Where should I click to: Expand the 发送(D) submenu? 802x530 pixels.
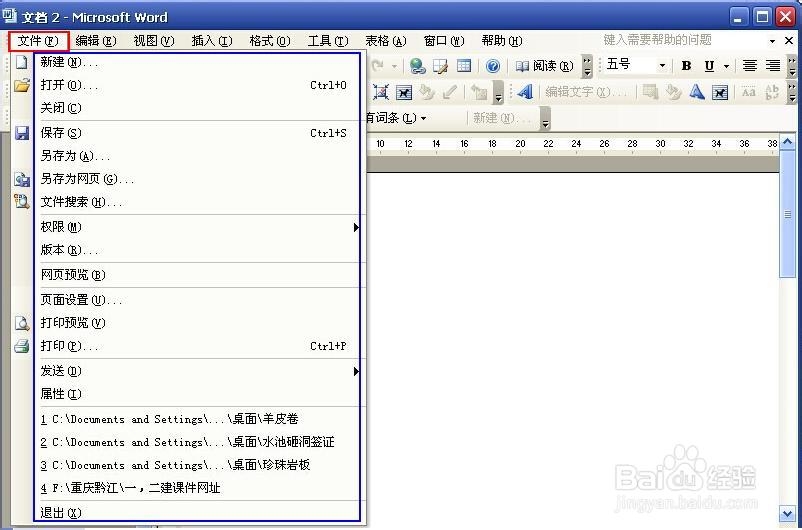tap(356, 371)
